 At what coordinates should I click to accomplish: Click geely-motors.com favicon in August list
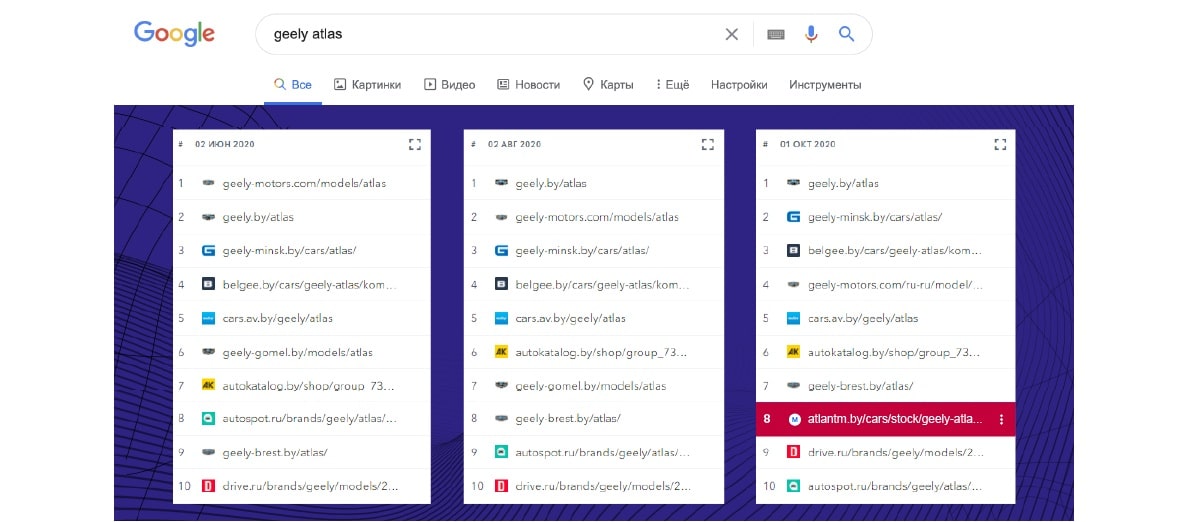(x=501, y=217)
